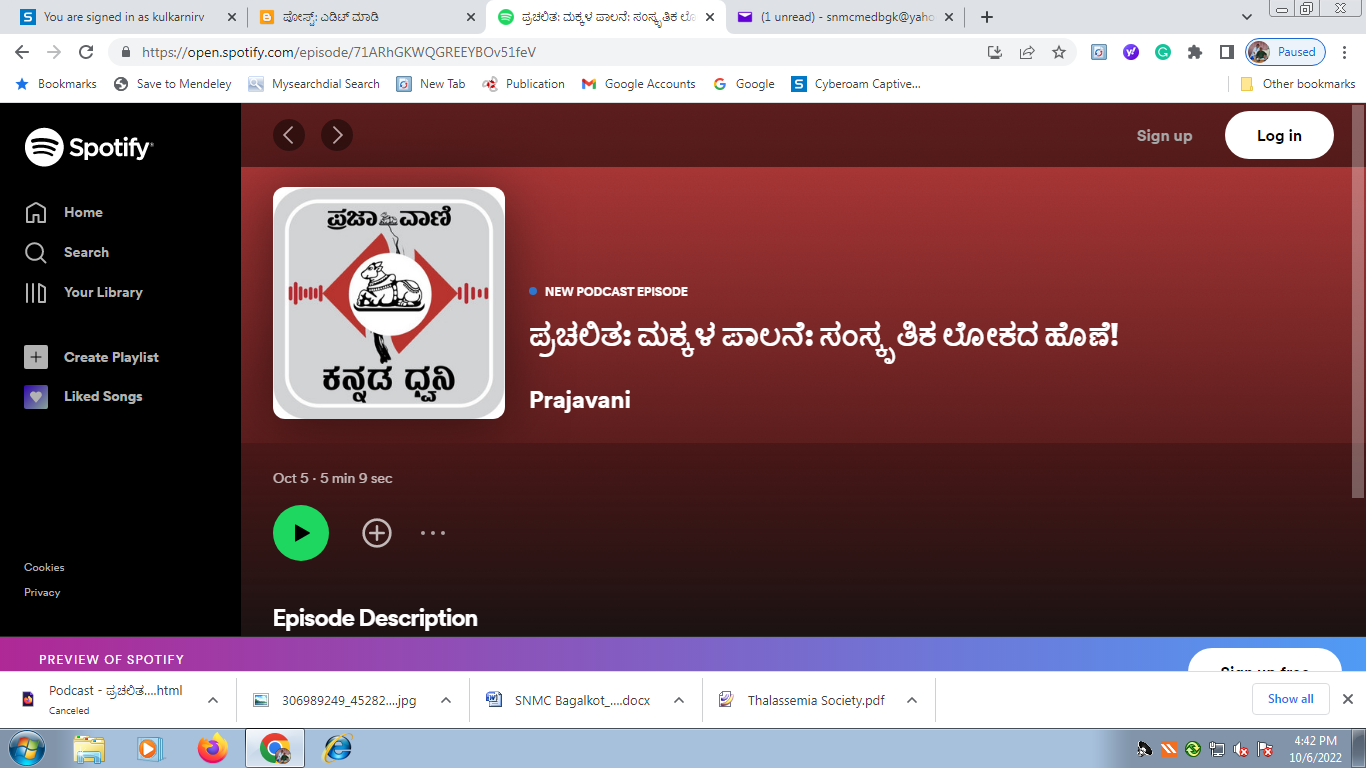Open Chrome's three-dot menu
The image size is (1366, 768).
[1346, 52]
